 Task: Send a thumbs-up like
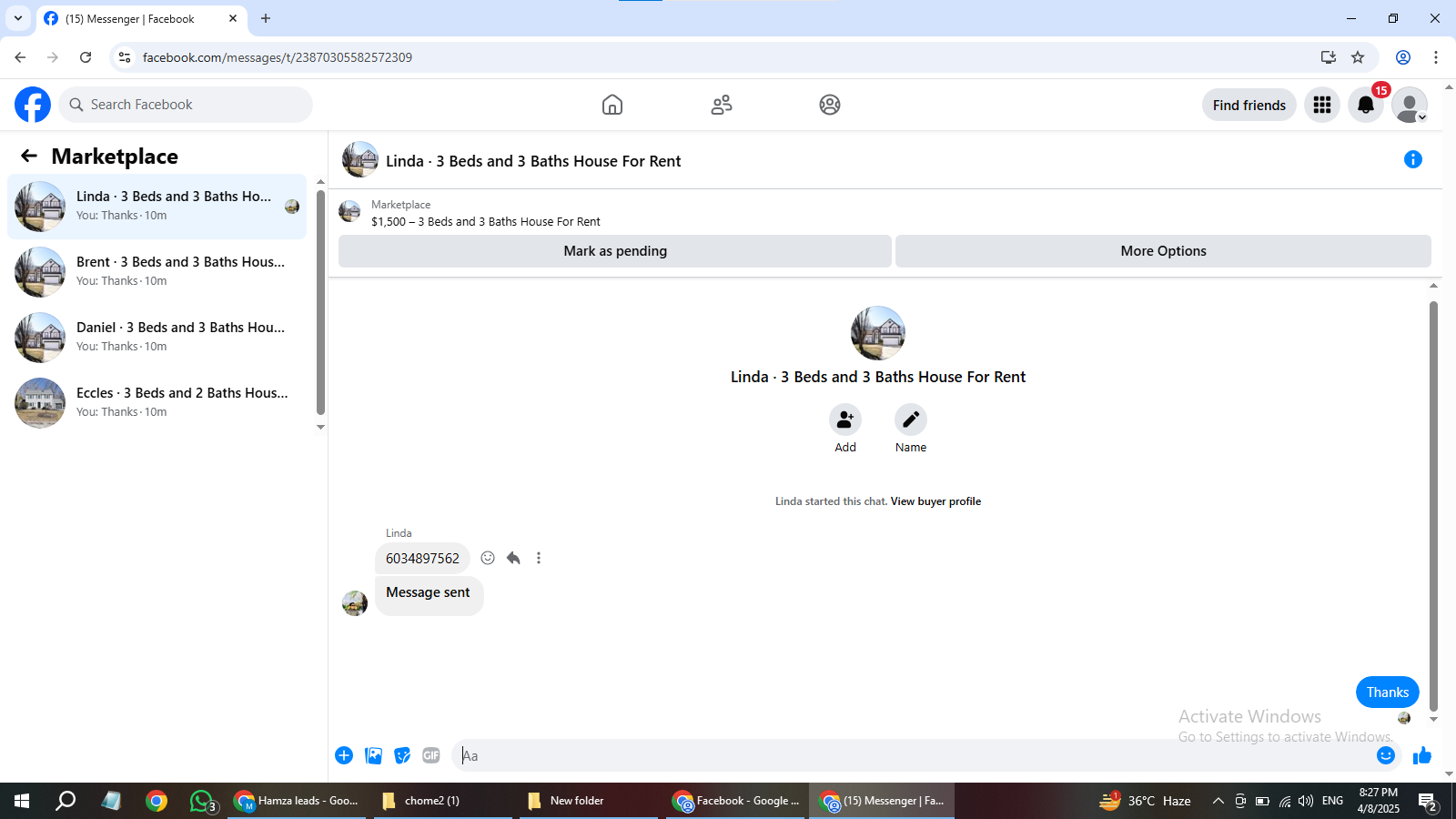point(1422,755)
